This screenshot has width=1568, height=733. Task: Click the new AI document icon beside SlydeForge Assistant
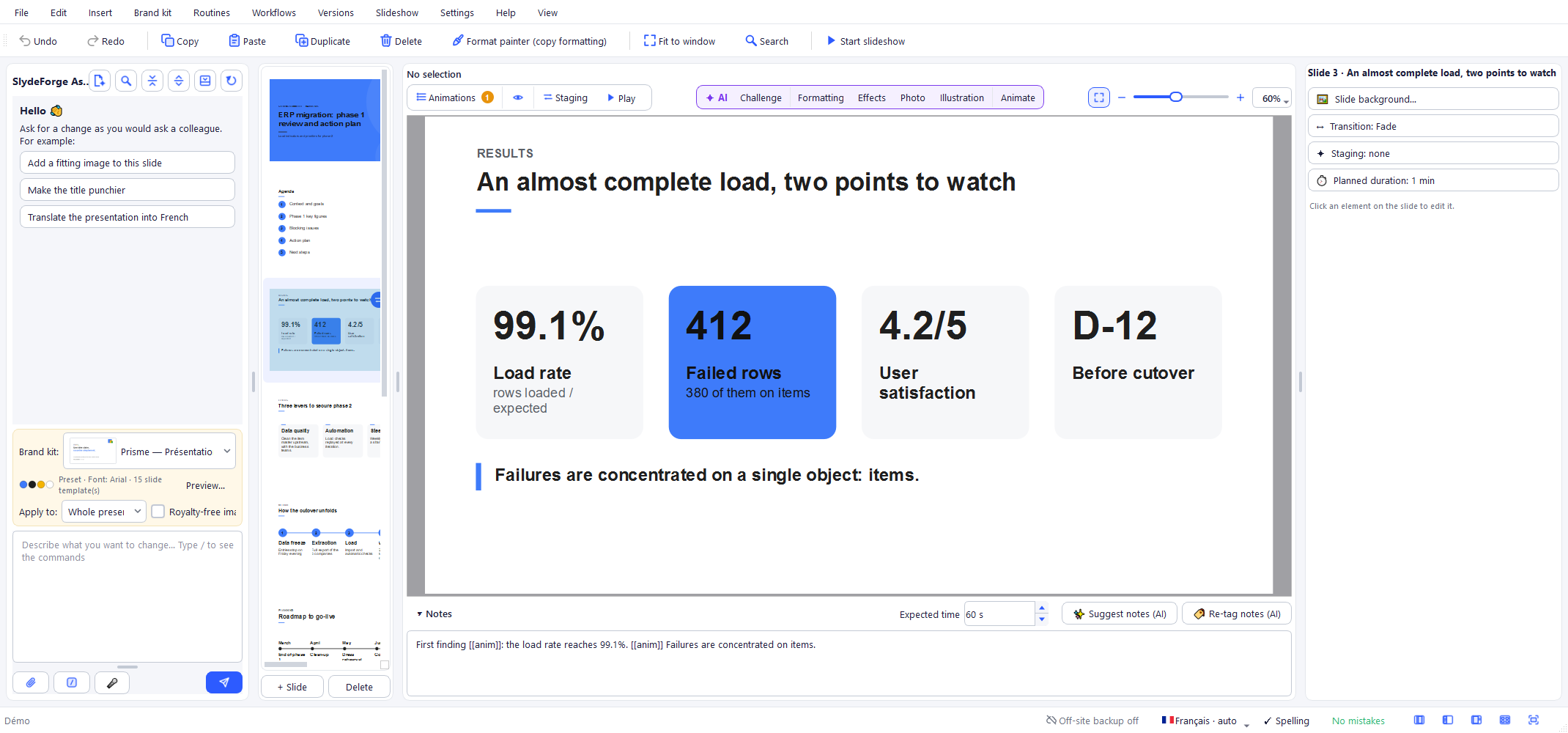click(100, 81)
